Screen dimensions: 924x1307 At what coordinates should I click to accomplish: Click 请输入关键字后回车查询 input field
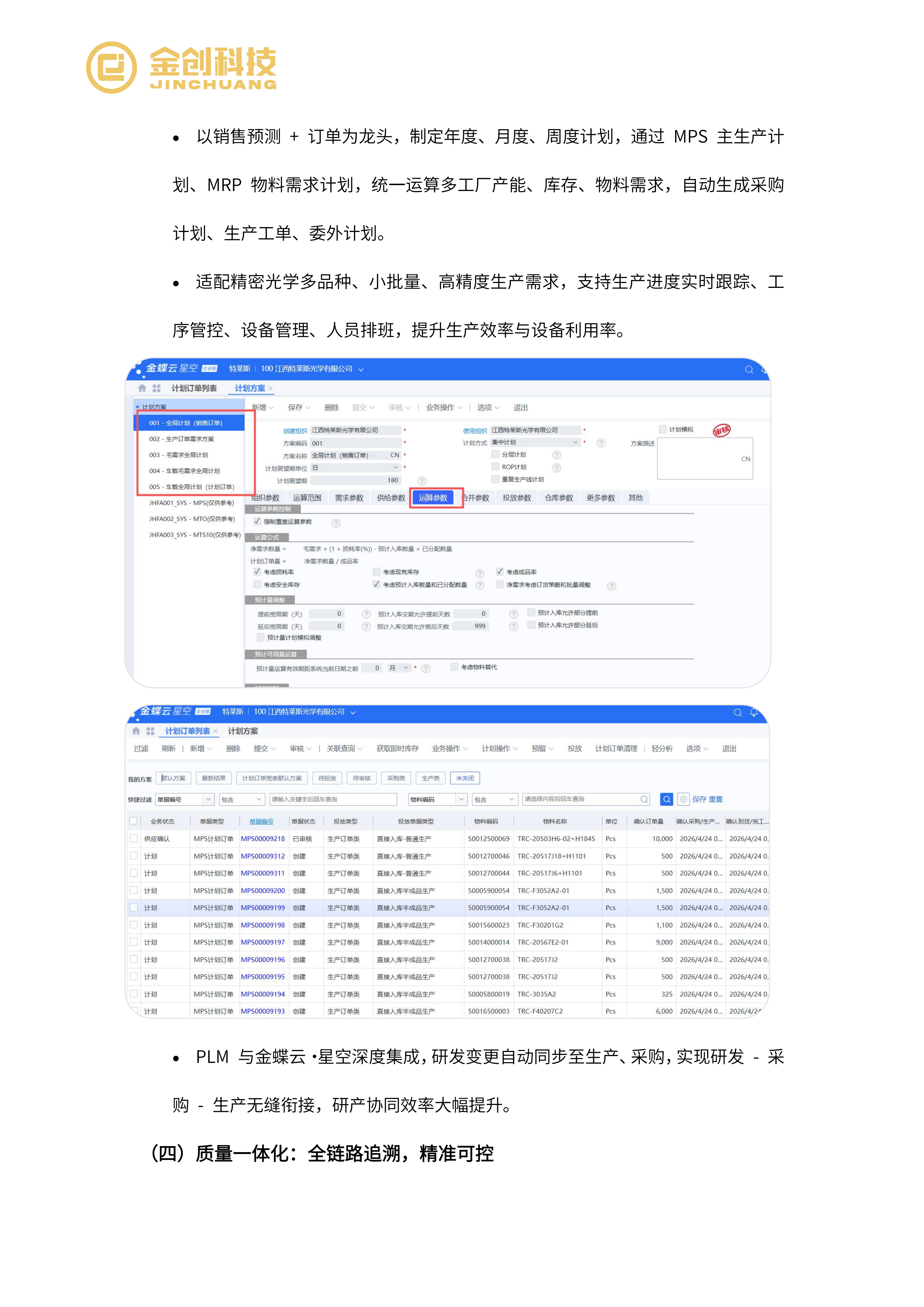point(333,799)
